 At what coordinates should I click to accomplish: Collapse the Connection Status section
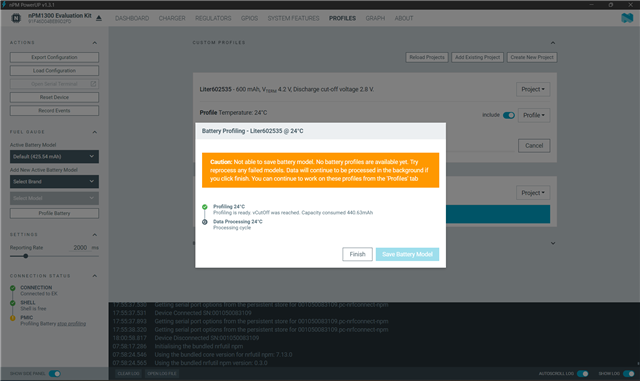[x=95, y=276]
